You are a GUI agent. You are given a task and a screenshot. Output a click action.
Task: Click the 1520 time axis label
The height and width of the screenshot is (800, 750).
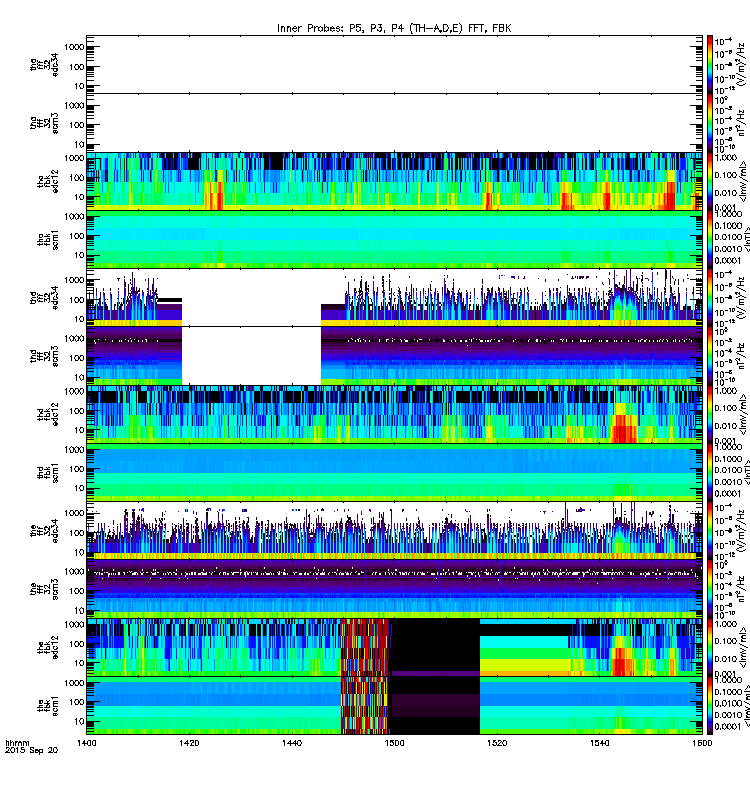pos(497,743)
